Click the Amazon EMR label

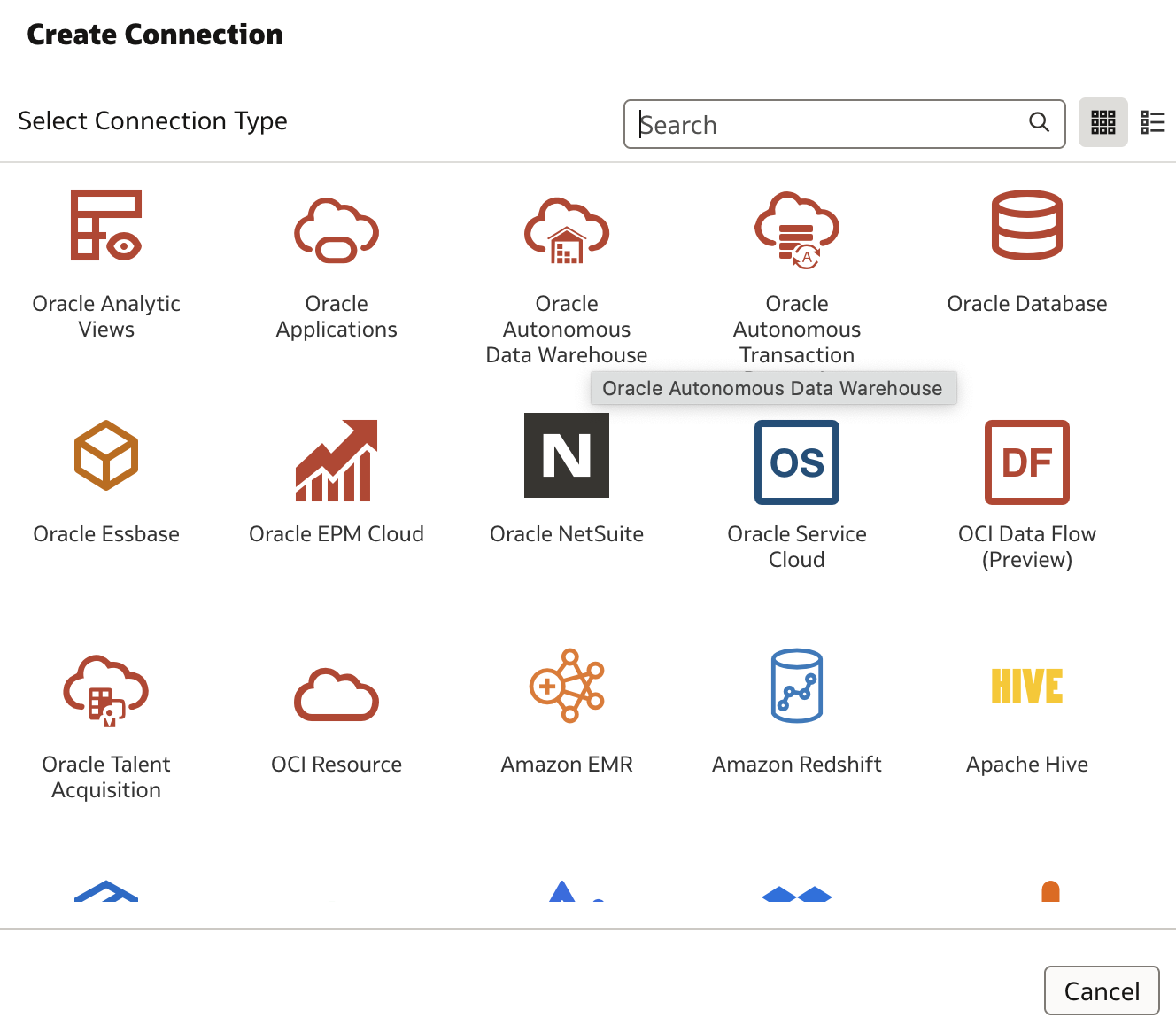pos(567,765)
